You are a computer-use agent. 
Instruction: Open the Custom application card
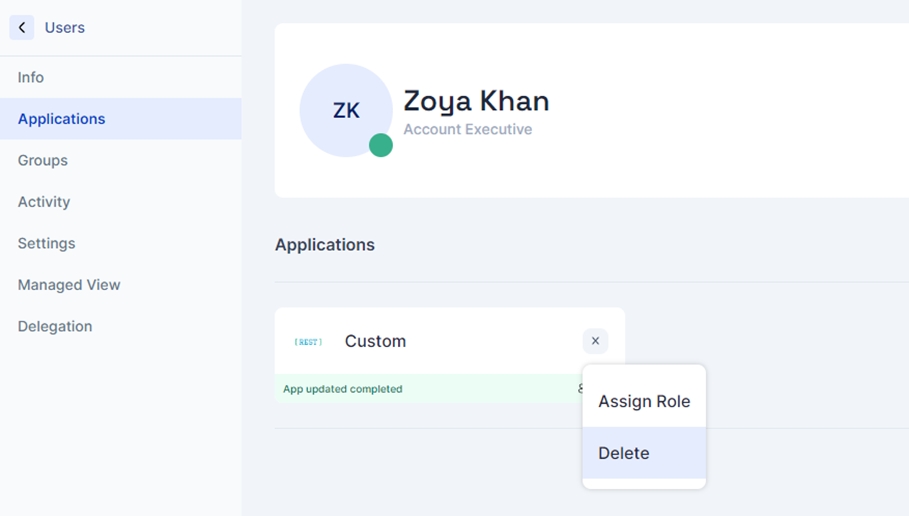coord(376,341)
